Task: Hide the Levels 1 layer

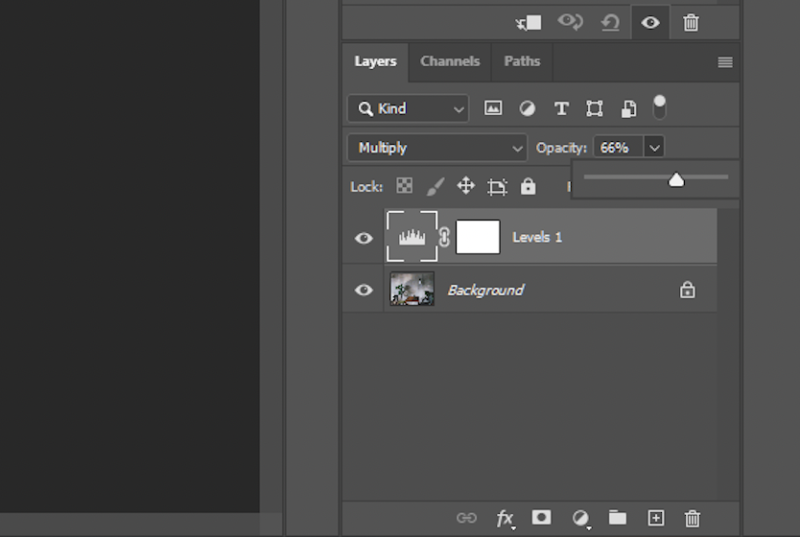Action: coord(364,238)
